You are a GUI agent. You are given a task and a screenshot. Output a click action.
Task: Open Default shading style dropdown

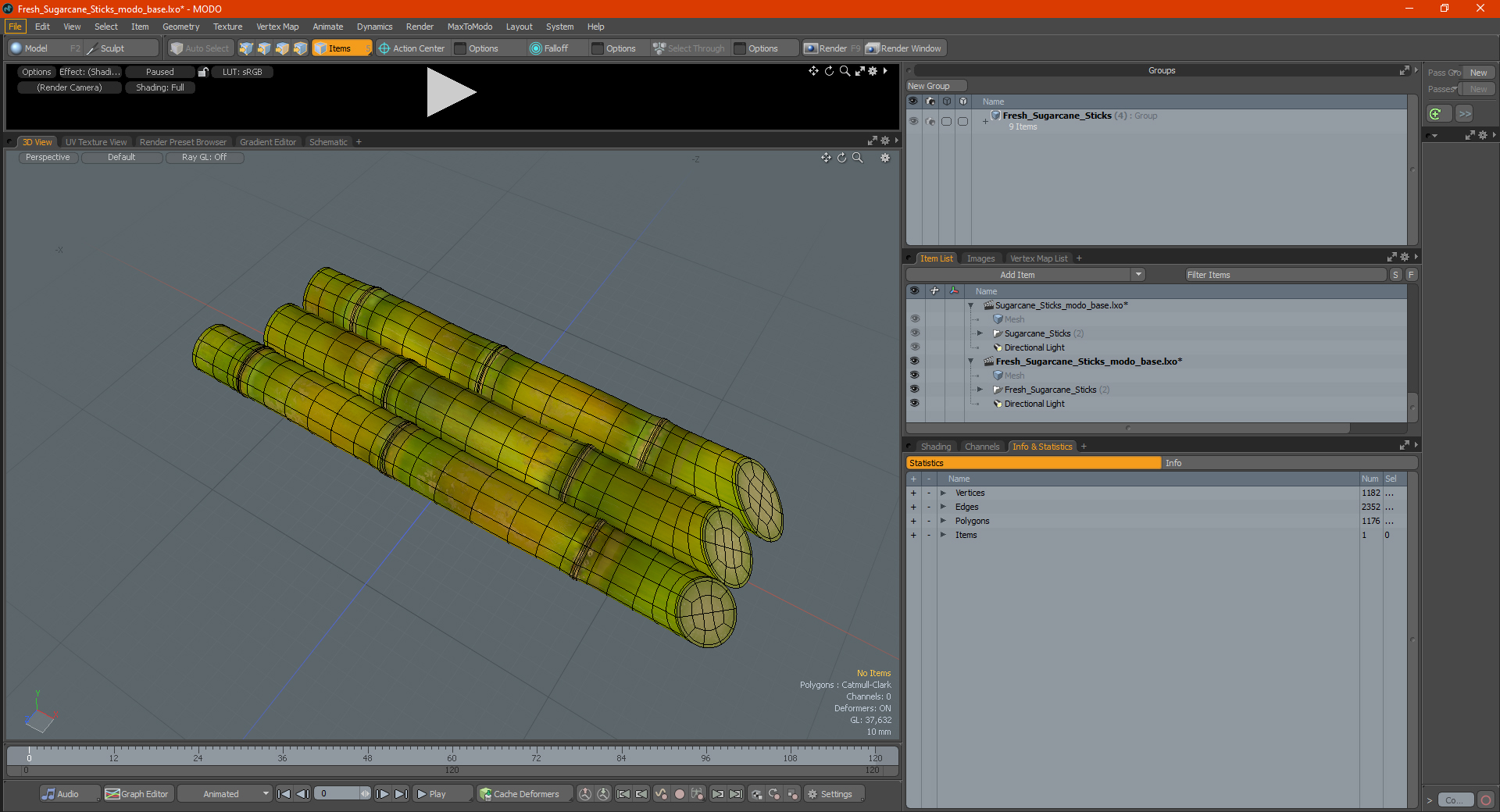pyautogui.click(x=122, y=158)
